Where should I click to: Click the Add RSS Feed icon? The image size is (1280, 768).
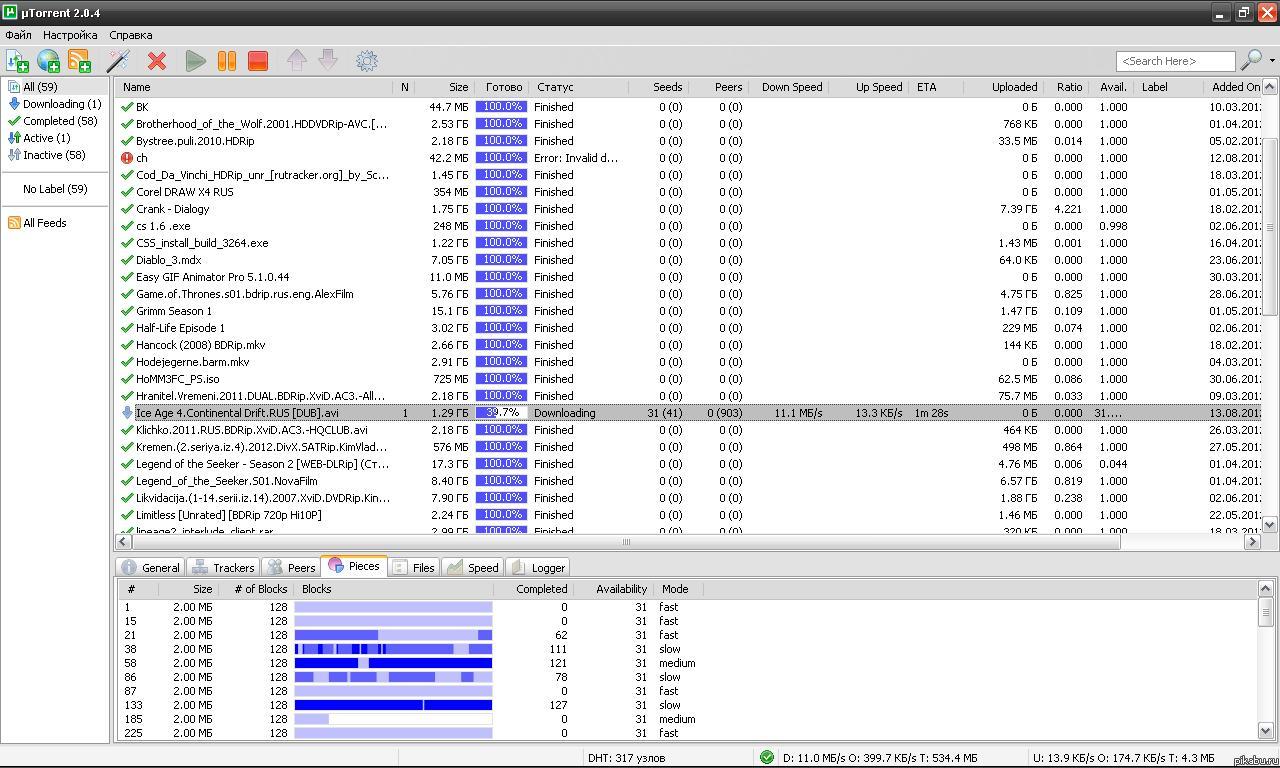(79, 61)
